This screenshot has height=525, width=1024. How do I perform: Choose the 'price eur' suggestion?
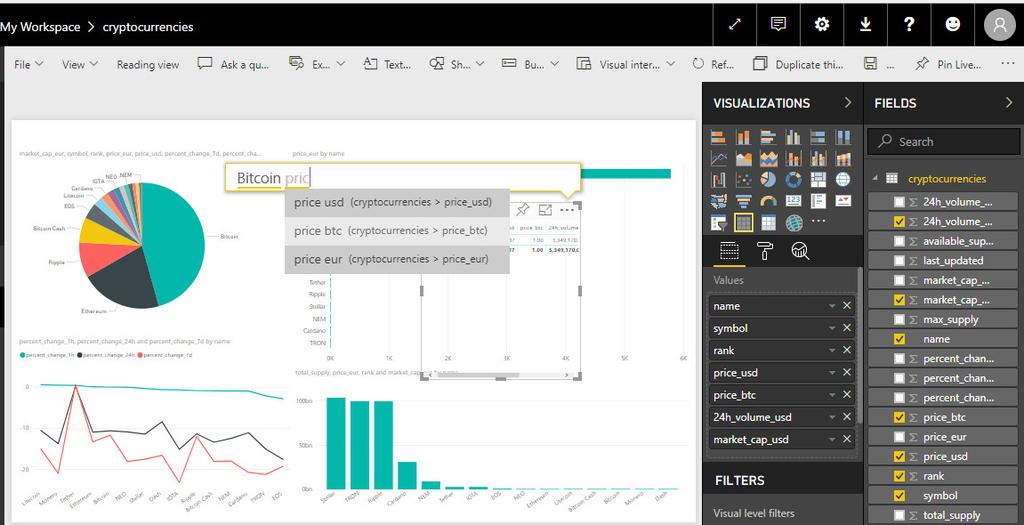click(397, 259)
